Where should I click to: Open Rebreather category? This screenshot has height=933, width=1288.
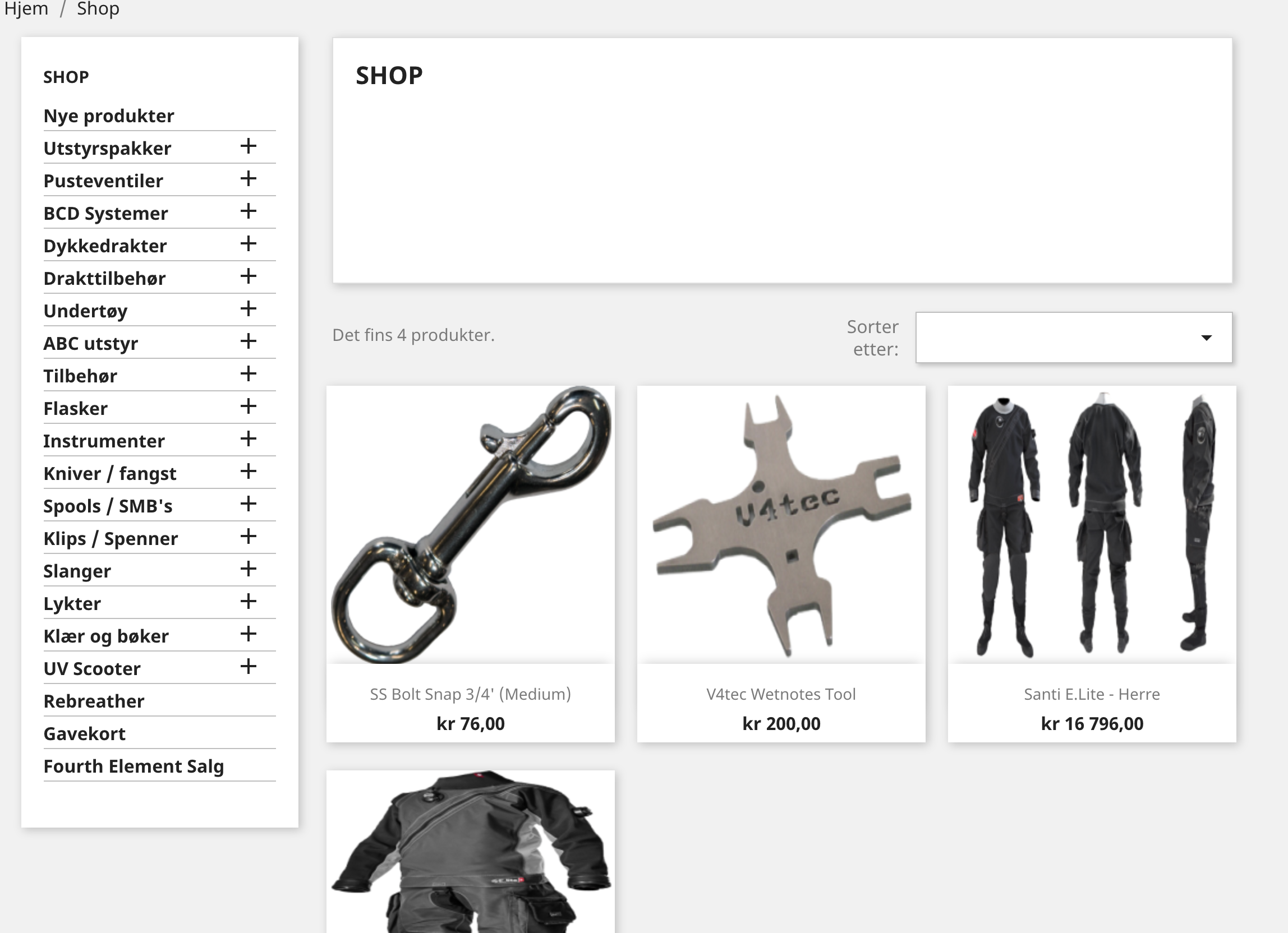pyautogui.click(x=94, y=701)
